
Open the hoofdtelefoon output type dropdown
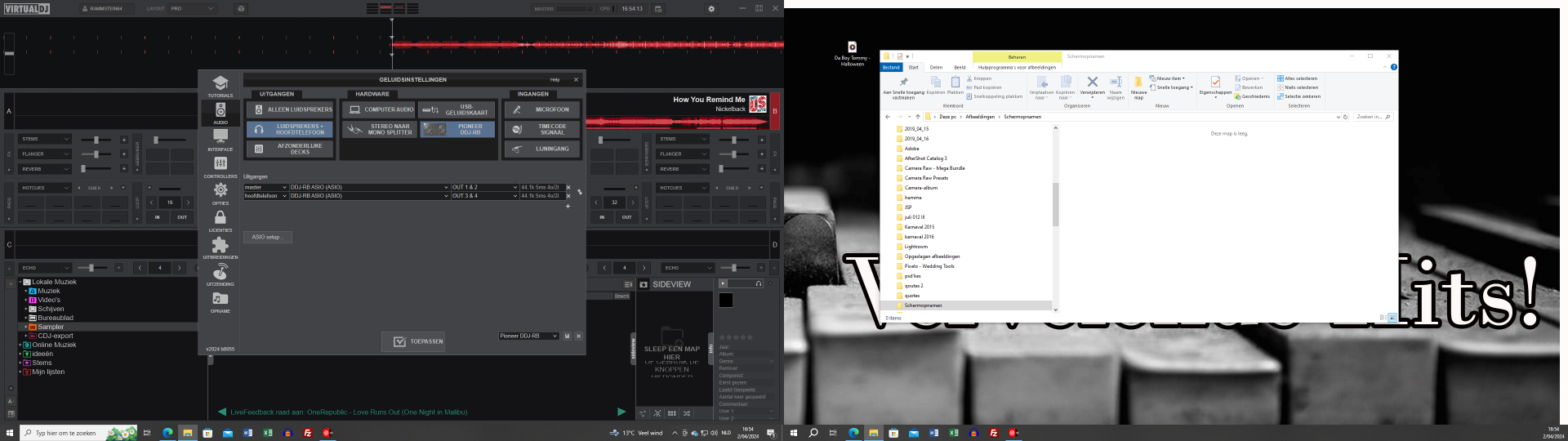click(x=265, y=196)
